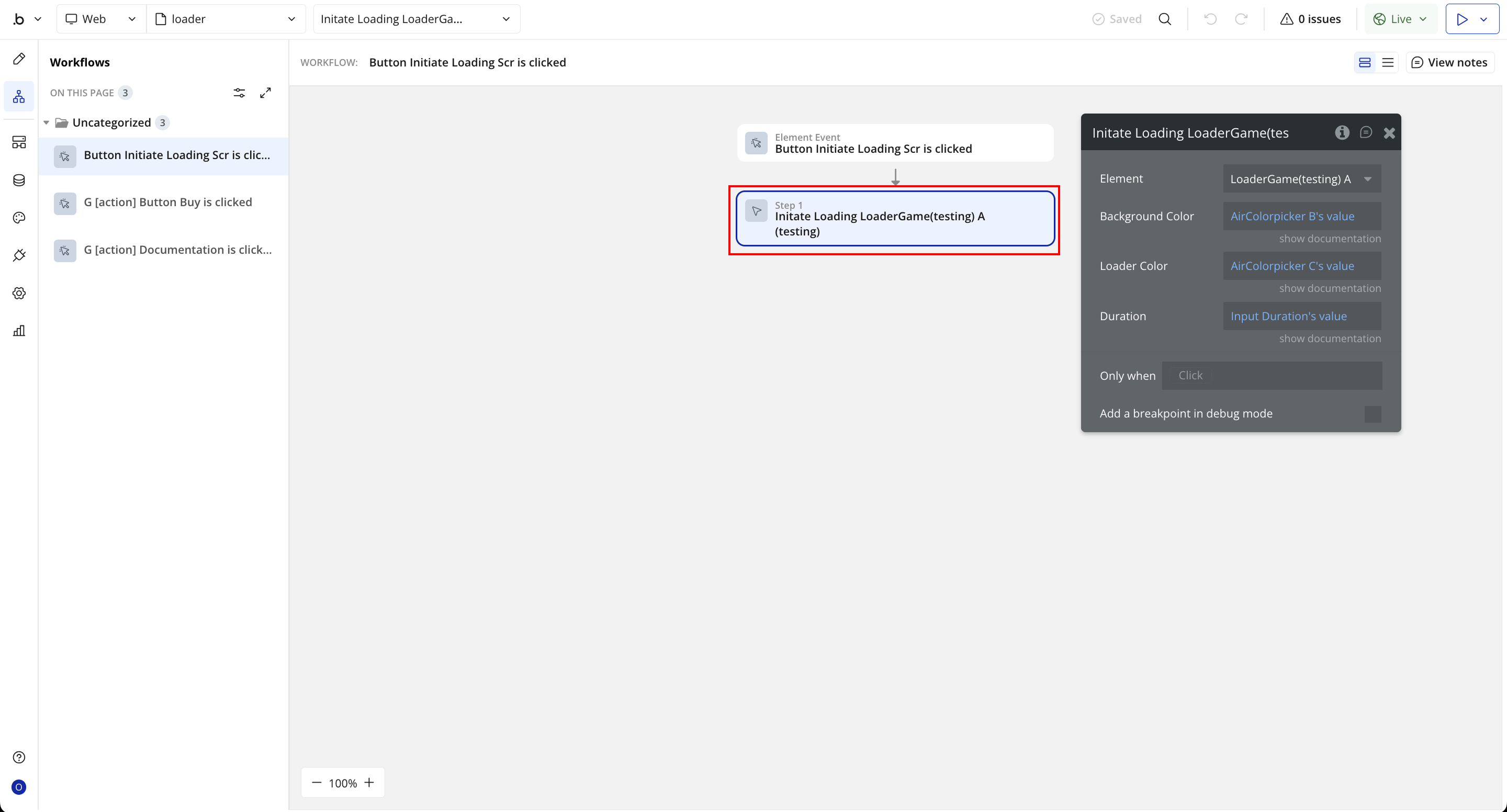Open workflow filter sliders icon
1507x812 pixels.
click(239, 93)
